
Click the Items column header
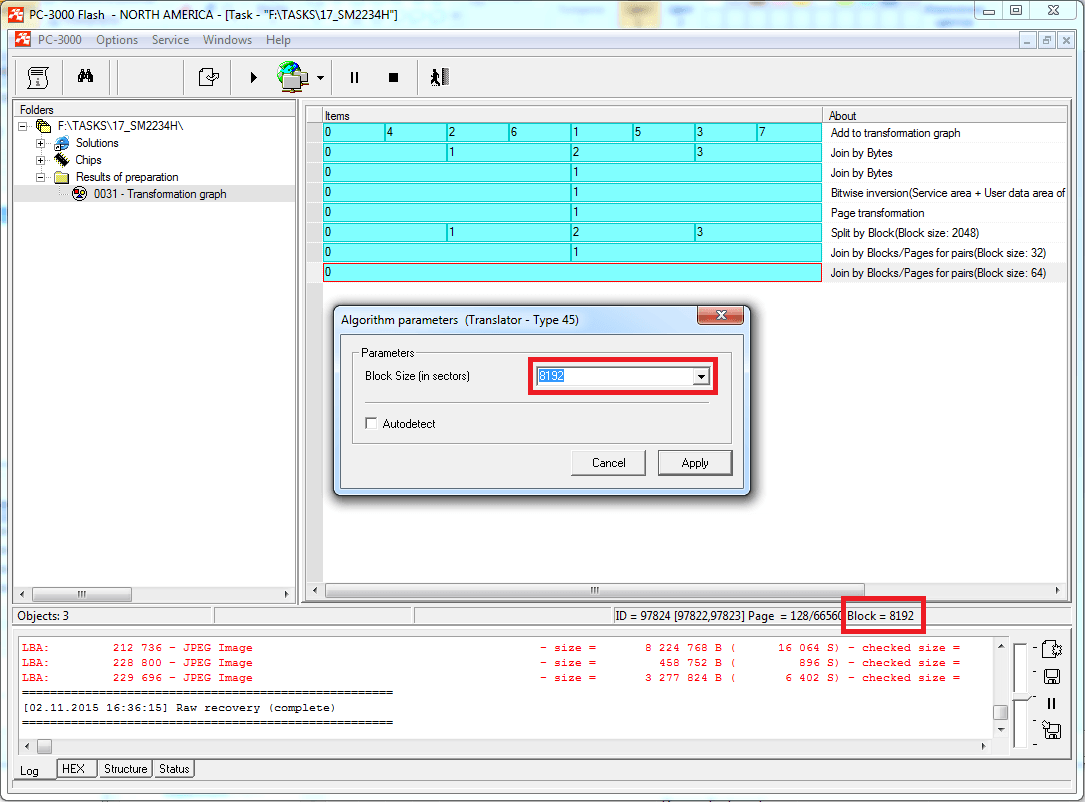[x=572, y=116]
